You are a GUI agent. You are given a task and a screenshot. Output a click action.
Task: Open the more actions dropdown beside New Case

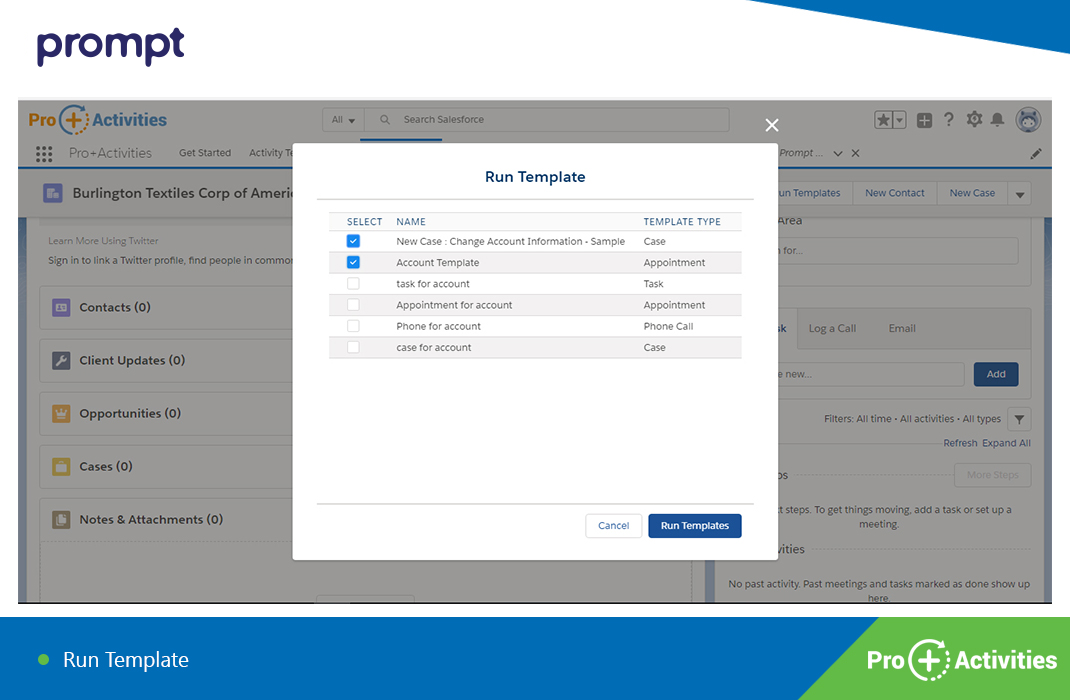pos(1020,194)
